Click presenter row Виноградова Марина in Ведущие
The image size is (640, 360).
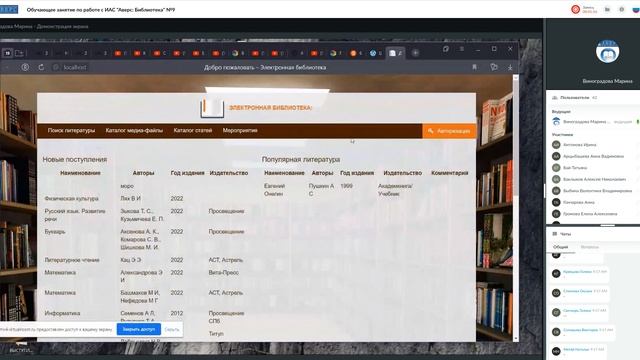click(x=593, y=122)
